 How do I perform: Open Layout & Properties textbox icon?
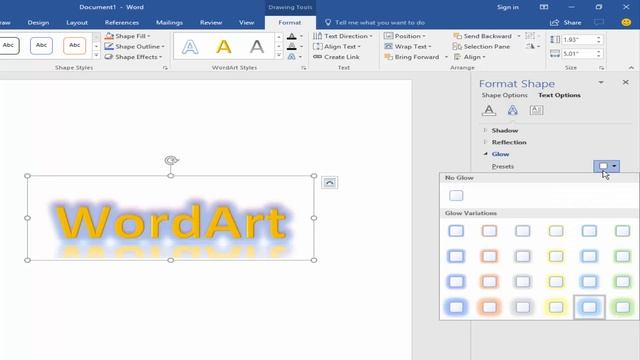click(536, 110)
